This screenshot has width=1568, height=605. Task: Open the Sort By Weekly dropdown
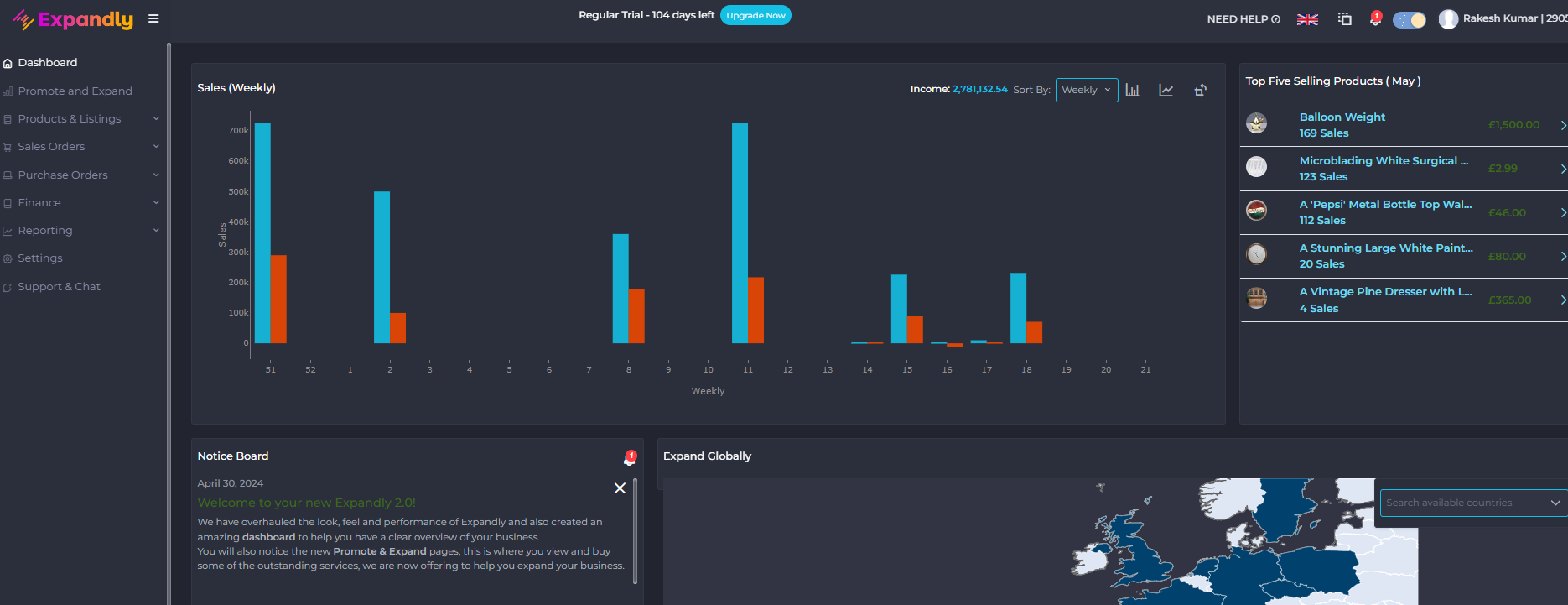tap(1086, 90)
